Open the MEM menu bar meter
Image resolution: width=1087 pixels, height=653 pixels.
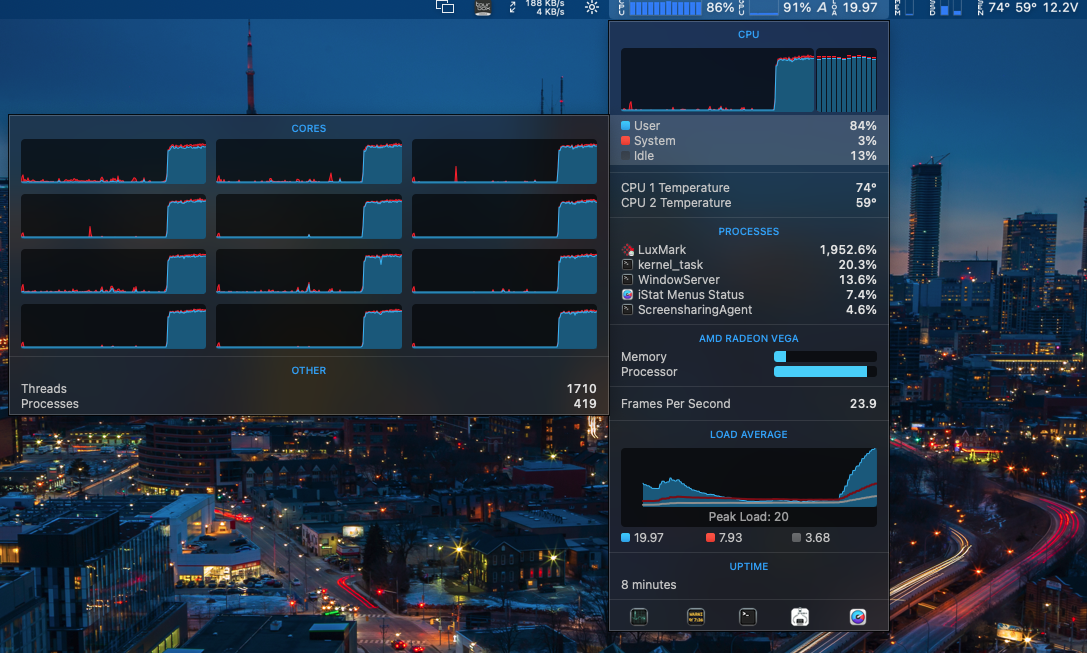coord(904,8)
